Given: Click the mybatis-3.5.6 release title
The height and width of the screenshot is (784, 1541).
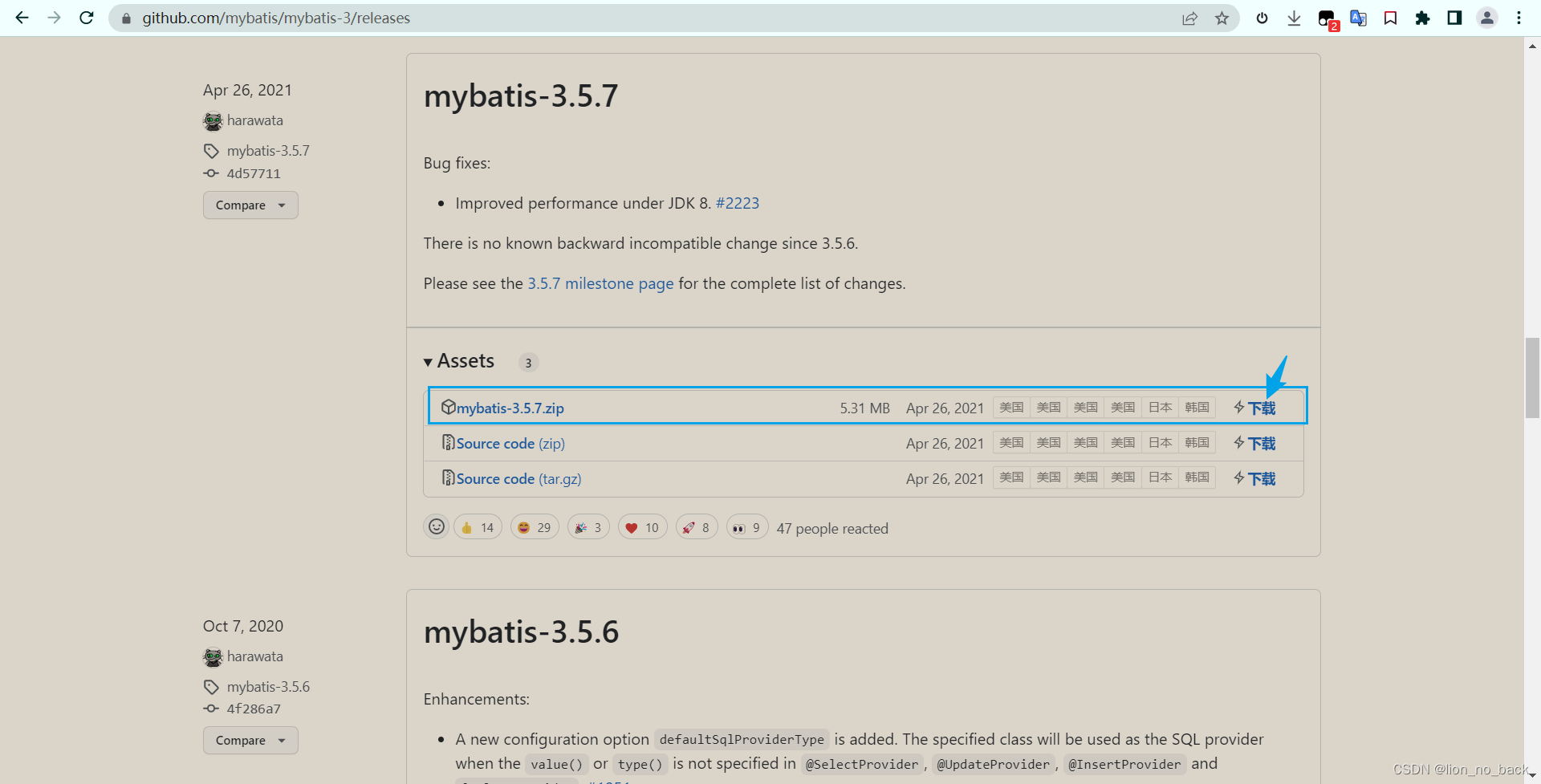Looking at the screenshot, I should [521, 632].
